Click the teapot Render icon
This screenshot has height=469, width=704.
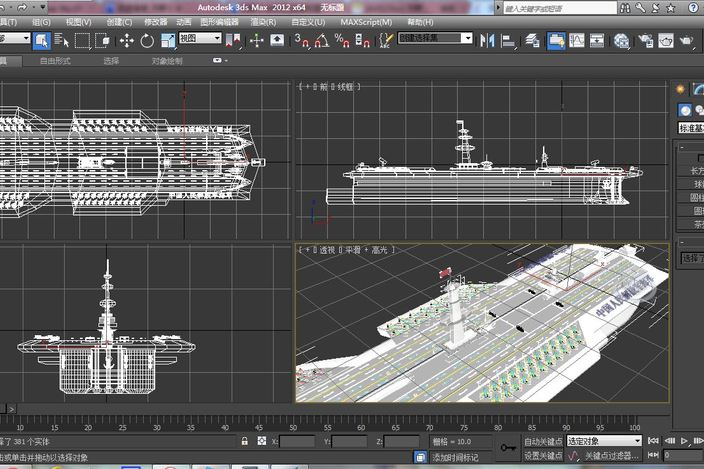(687, 41)
